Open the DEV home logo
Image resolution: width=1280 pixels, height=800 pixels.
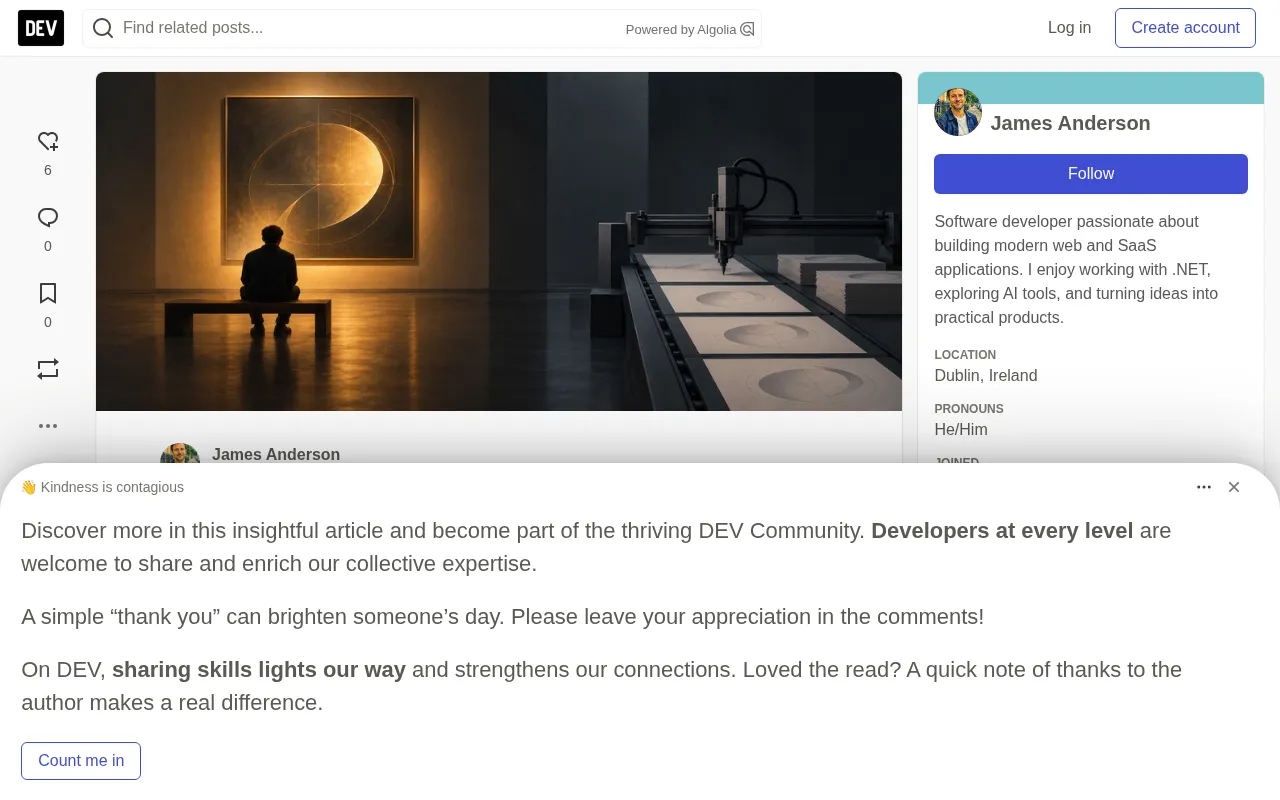[41, 28]
